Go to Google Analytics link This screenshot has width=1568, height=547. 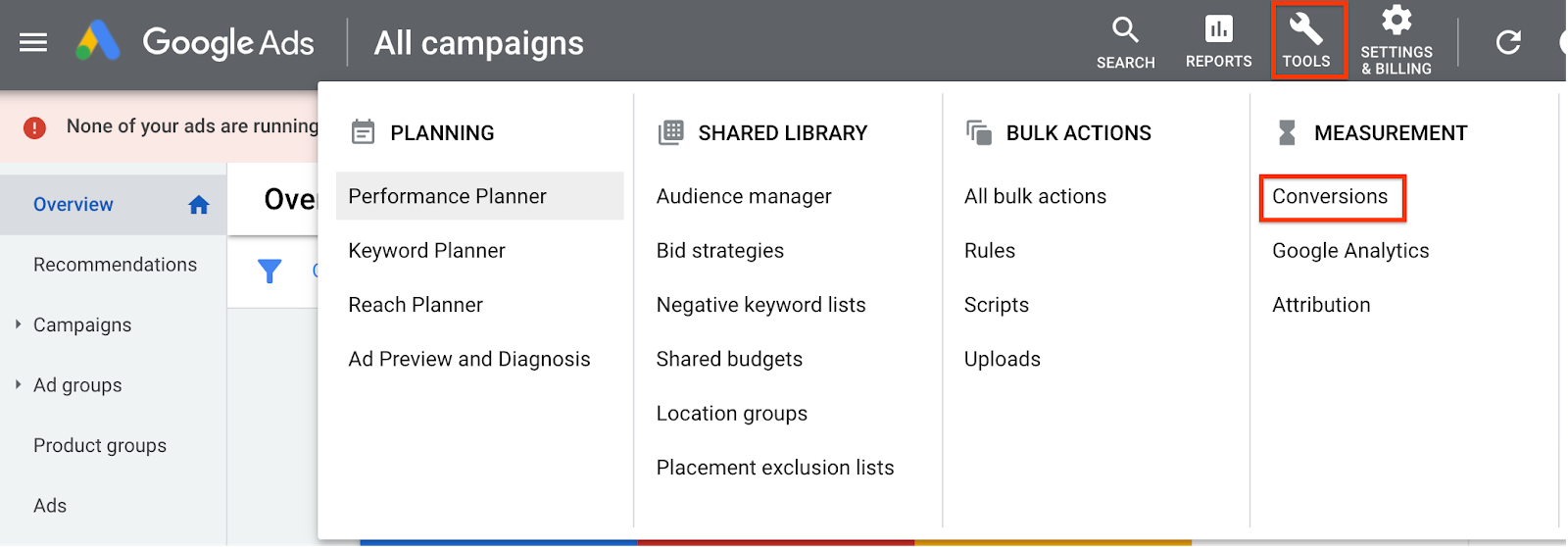[1350, 251]
